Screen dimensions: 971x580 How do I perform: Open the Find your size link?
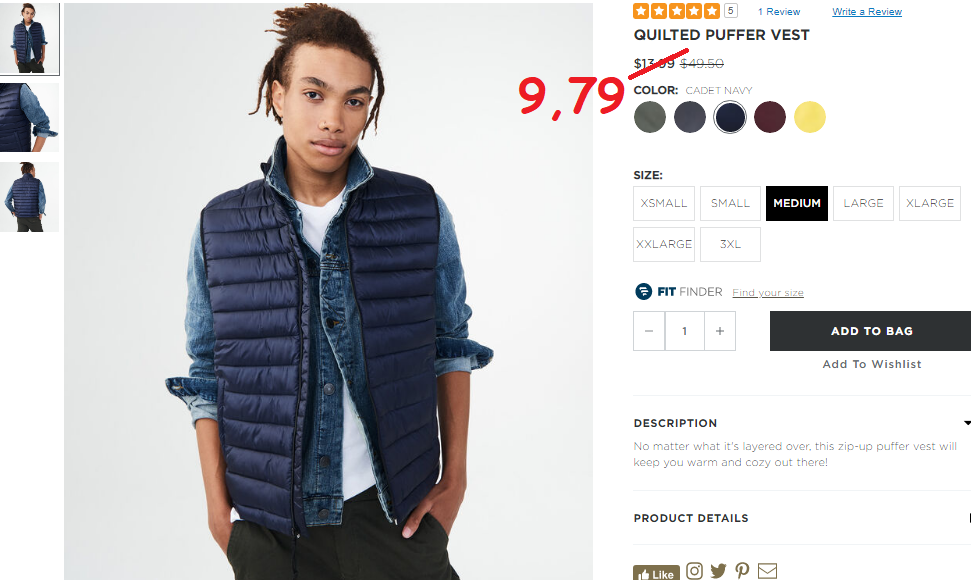(768, 292)
